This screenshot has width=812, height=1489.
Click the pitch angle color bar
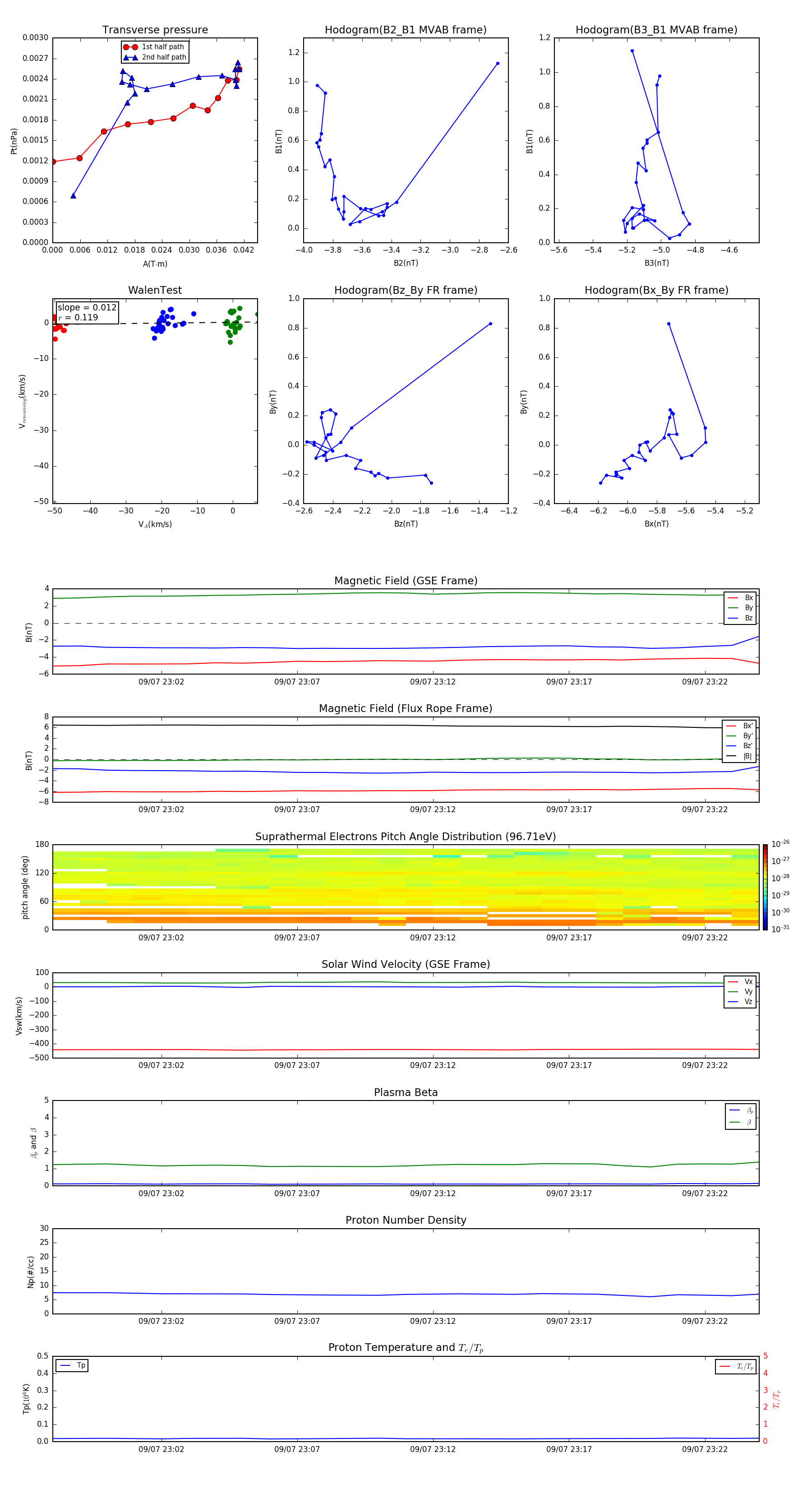[765, 887]
